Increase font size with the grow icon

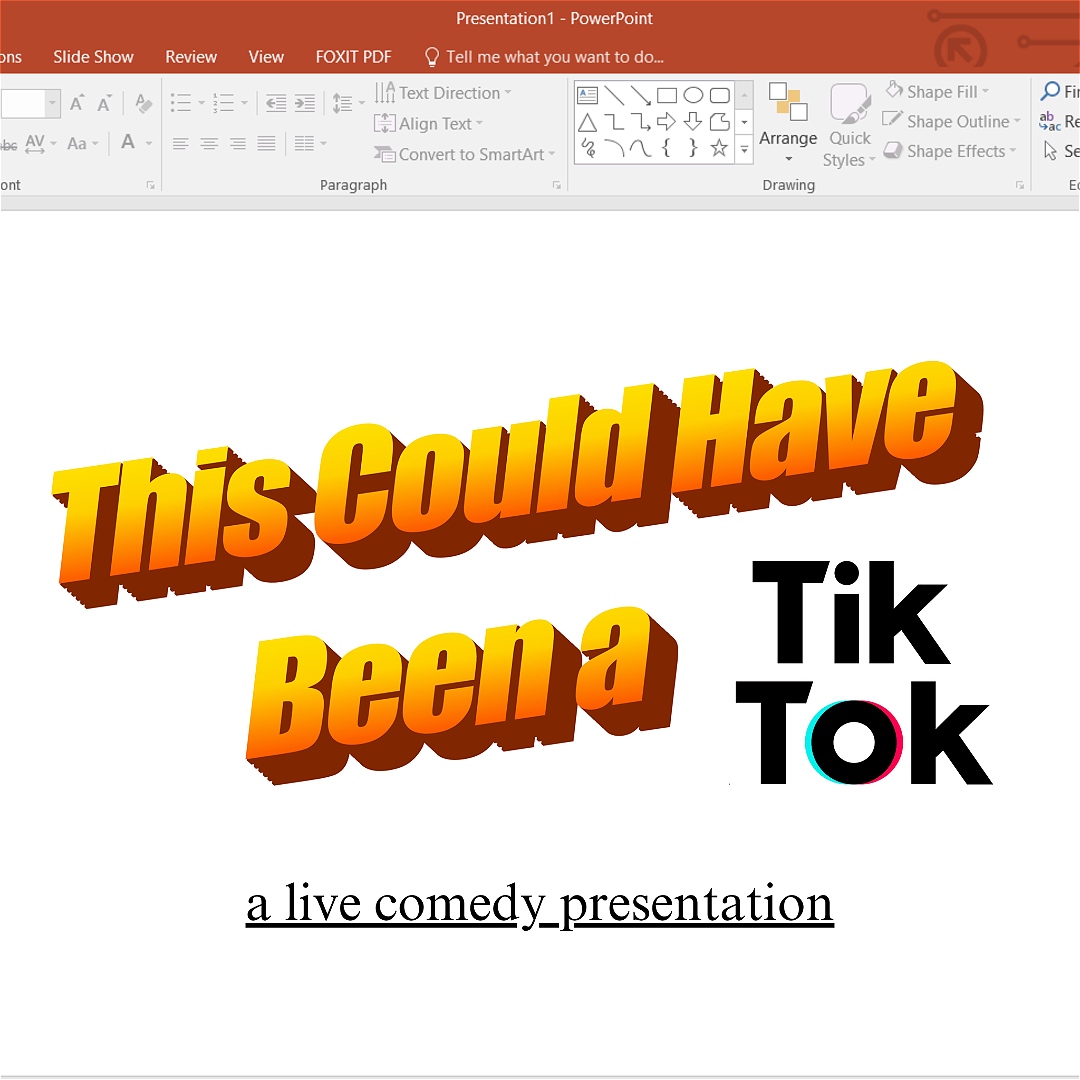click(x=77, y=103)
